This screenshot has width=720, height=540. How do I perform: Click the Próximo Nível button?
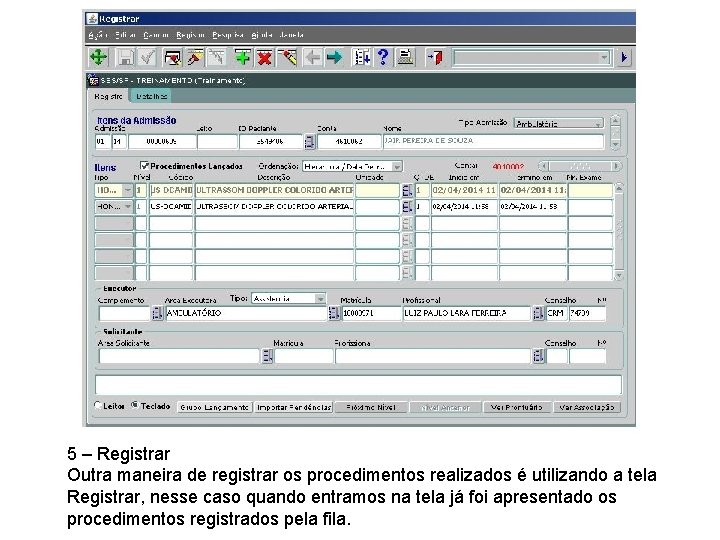point(371,407)
